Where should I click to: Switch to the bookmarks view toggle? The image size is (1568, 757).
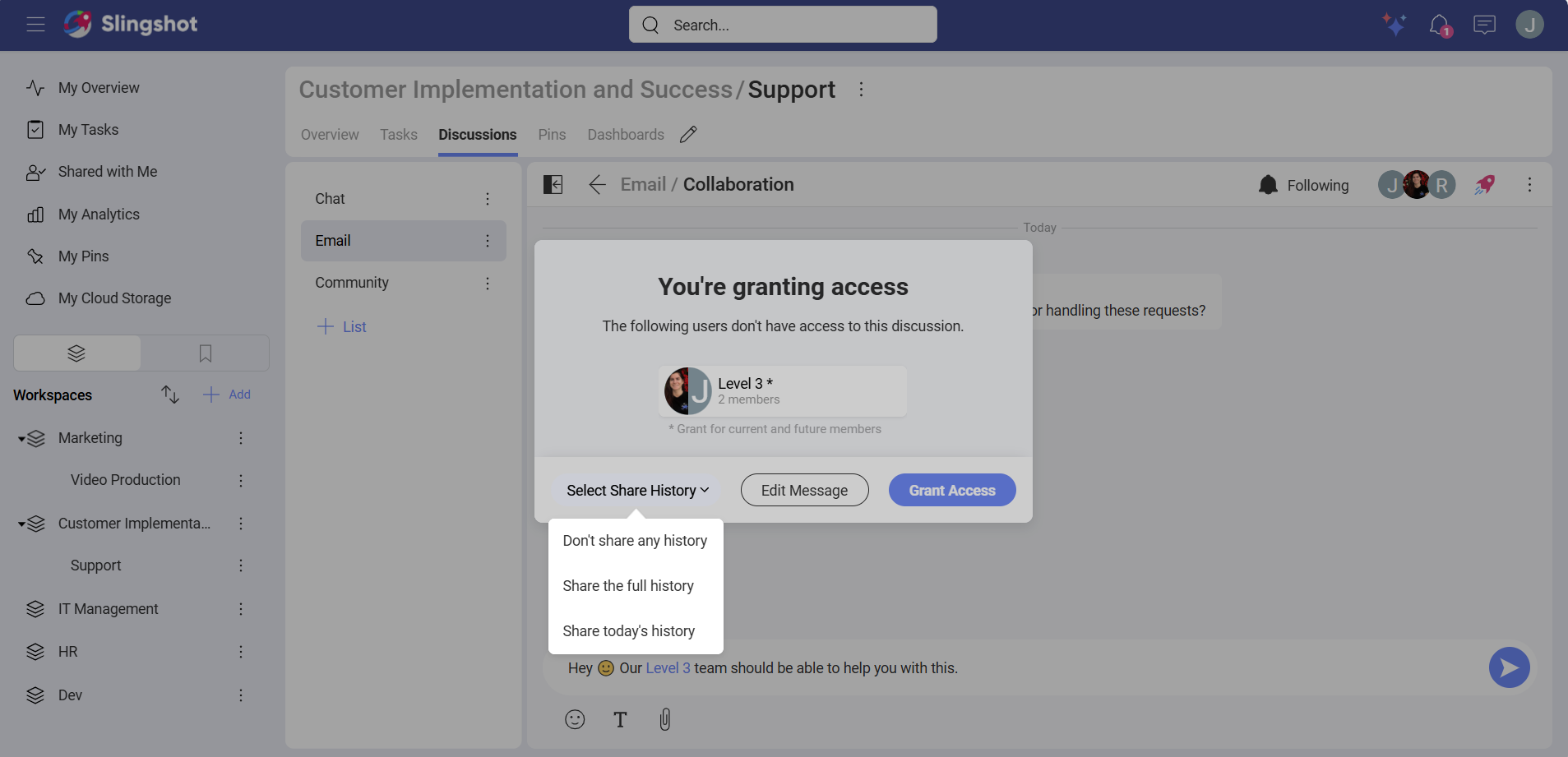coord(206,353)
